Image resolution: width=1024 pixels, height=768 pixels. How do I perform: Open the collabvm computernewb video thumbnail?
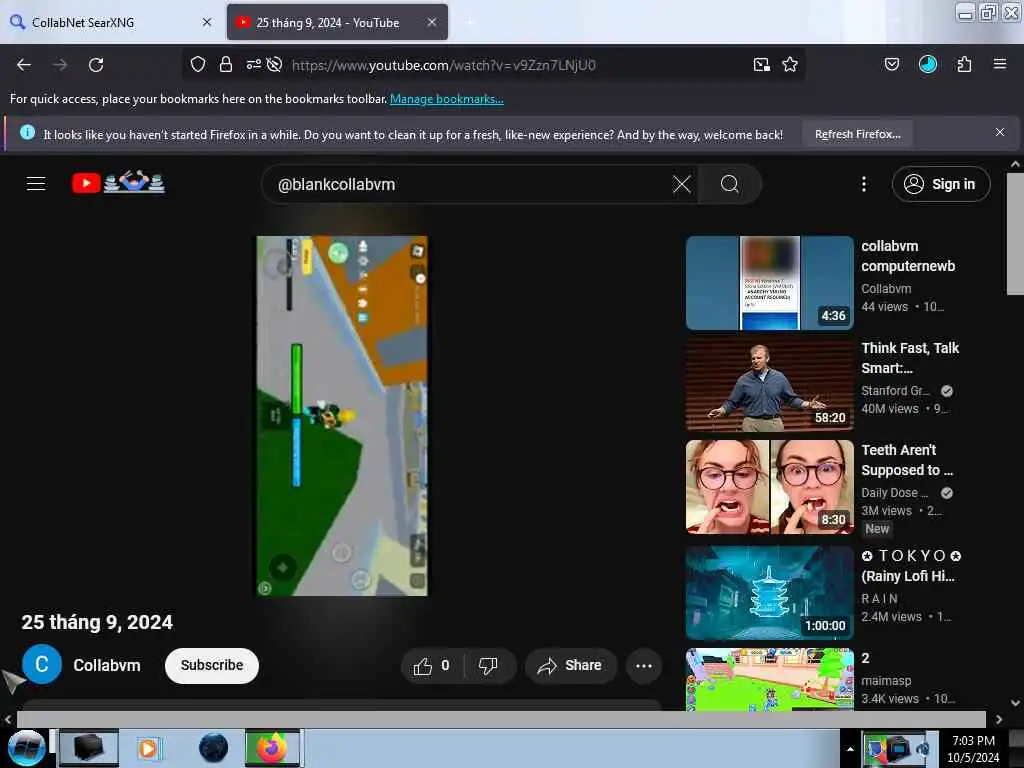coord(770,283)
